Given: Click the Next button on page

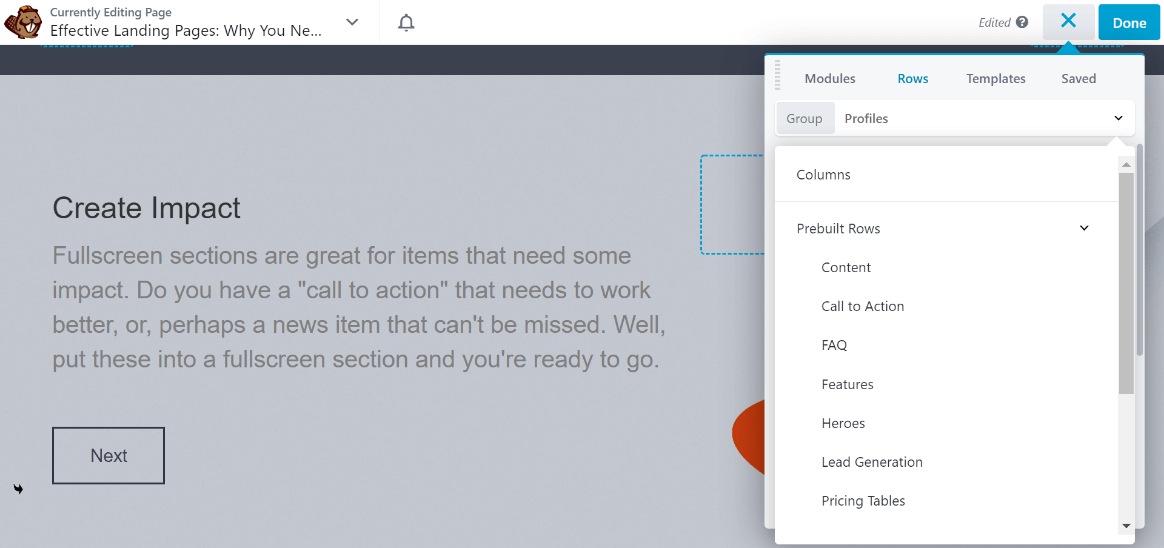Looking at the screenshot, I should pos(108,455).
